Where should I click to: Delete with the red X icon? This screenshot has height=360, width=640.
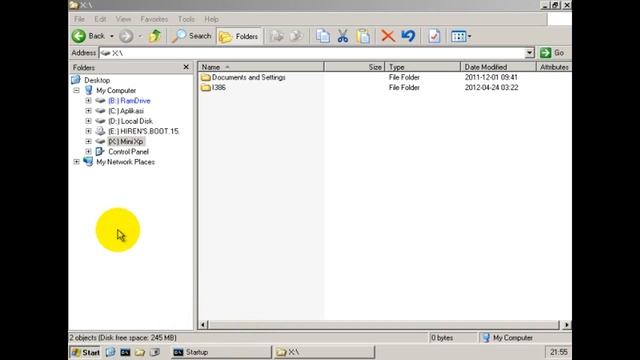(x=388, y=36)
